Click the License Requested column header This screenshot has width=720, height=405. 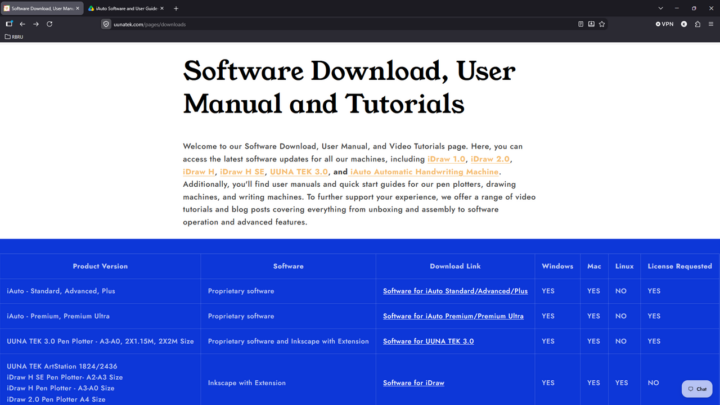click(x=680, y=266)
